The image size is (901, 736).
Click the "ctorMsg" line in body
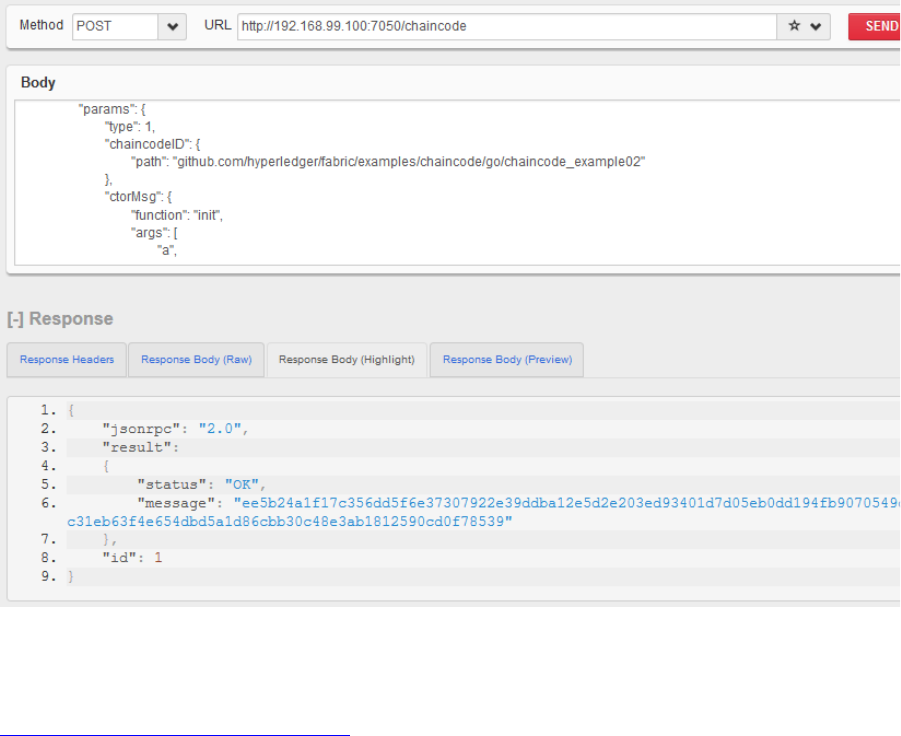138,197
